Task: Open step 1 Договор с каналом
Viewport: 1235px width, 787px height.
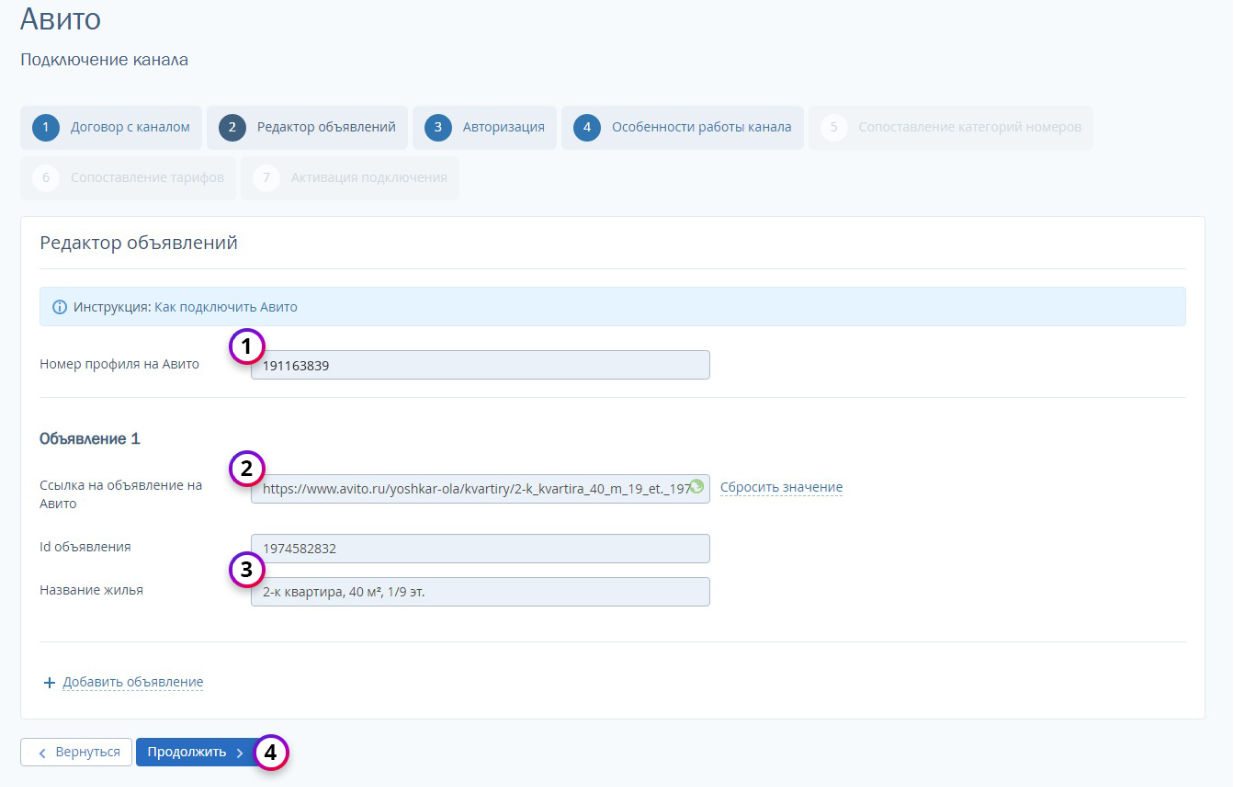Action: pos(111,128)
